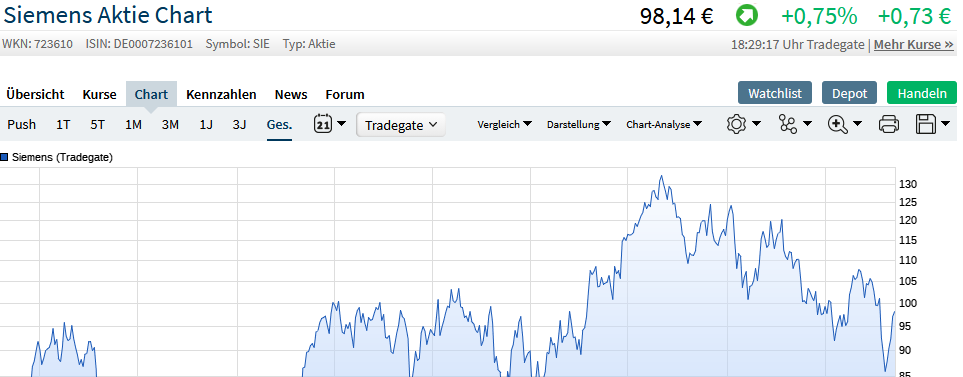The image size is (963, 377).
Task: Open the Tradegate exchange dropdown
Action: point(400,125)
